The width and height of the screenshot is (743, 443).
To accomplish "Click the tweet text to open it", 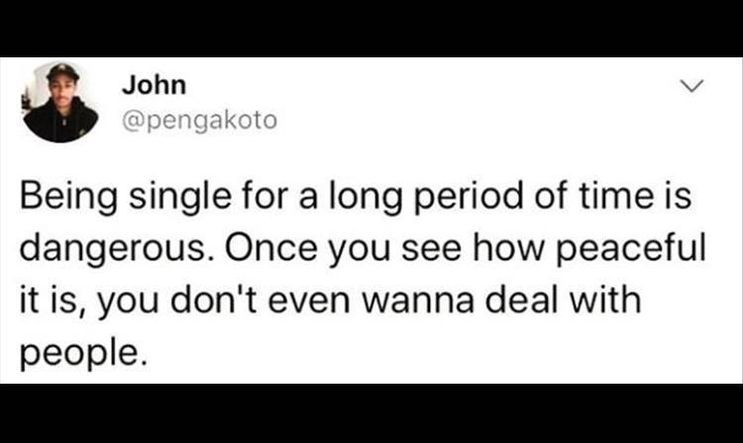I will point(362,274).
